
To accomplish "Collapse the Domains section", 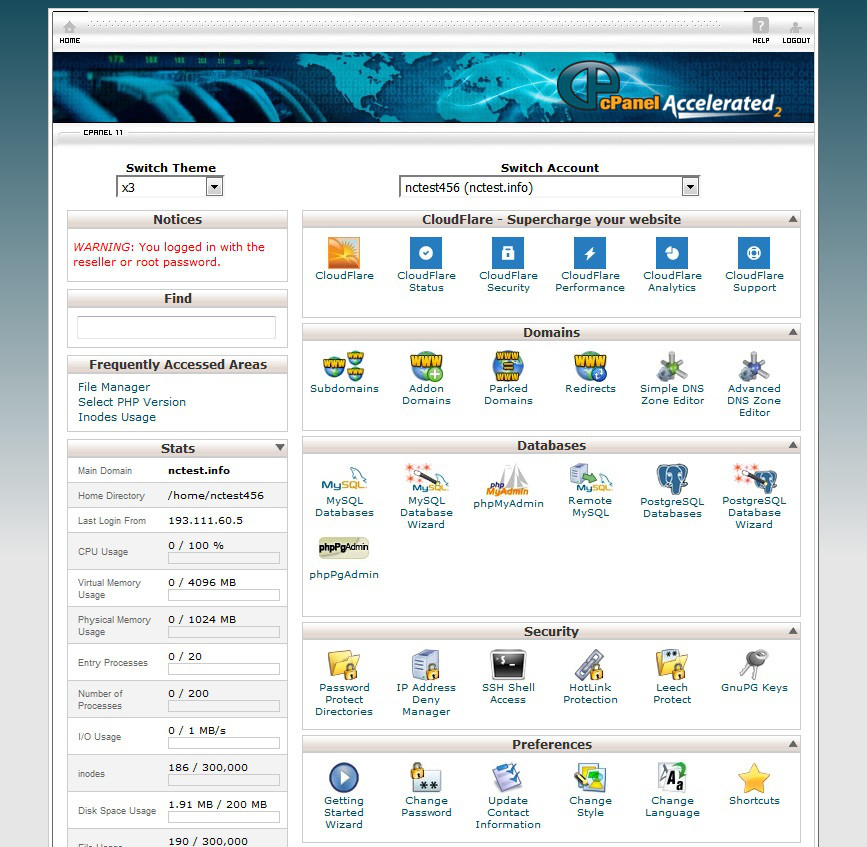I will (792, 332).
